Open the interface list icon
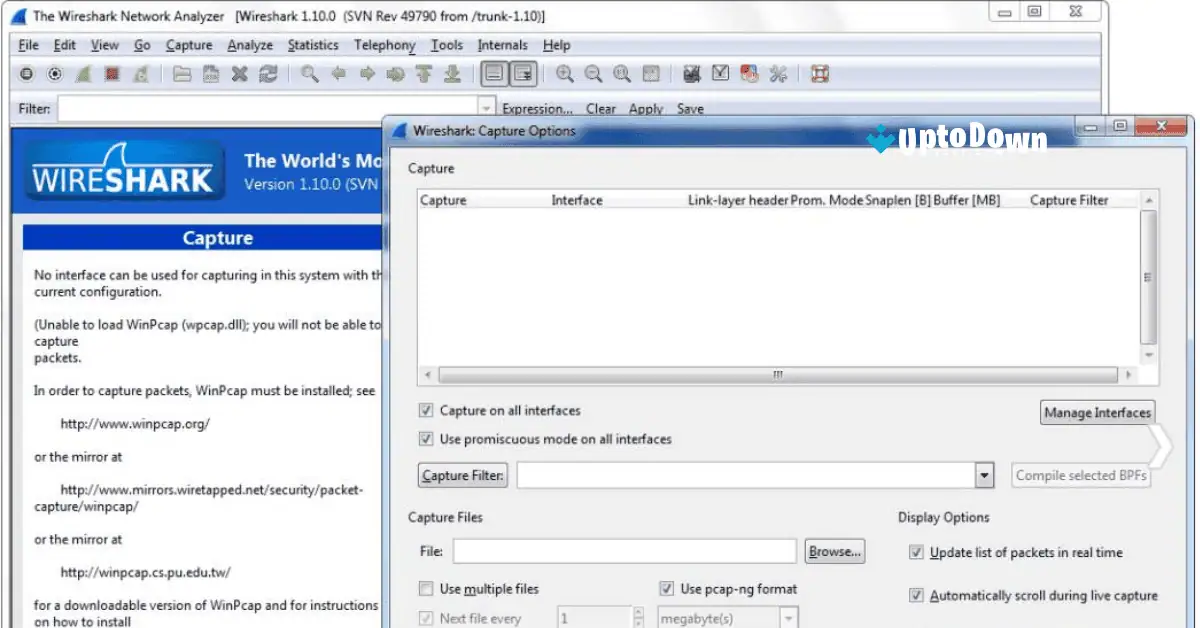The height and width of the screenshot is (628, 1200). (25, 73)
